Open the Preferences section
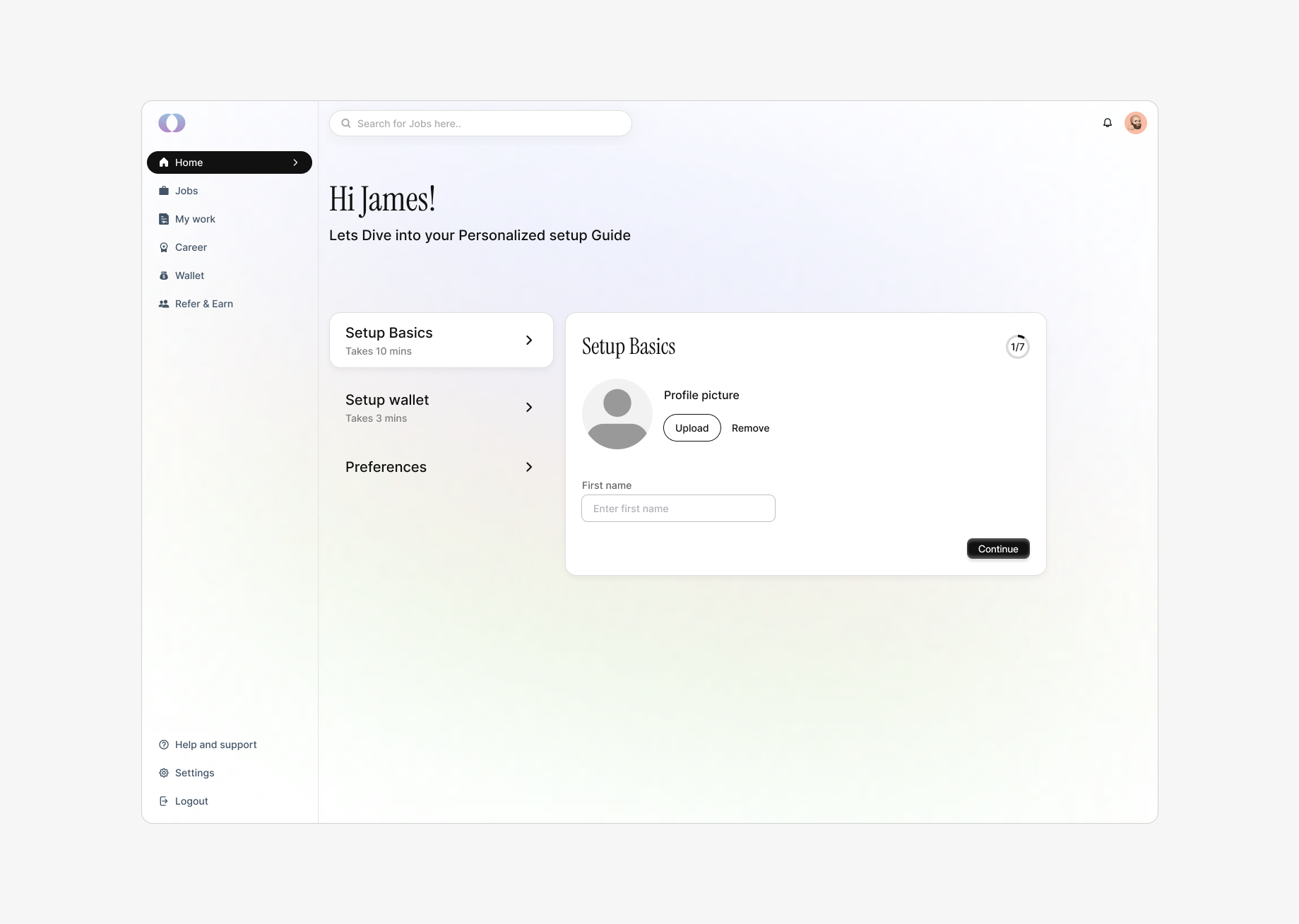1299x924 pixels. click(441, 467)
